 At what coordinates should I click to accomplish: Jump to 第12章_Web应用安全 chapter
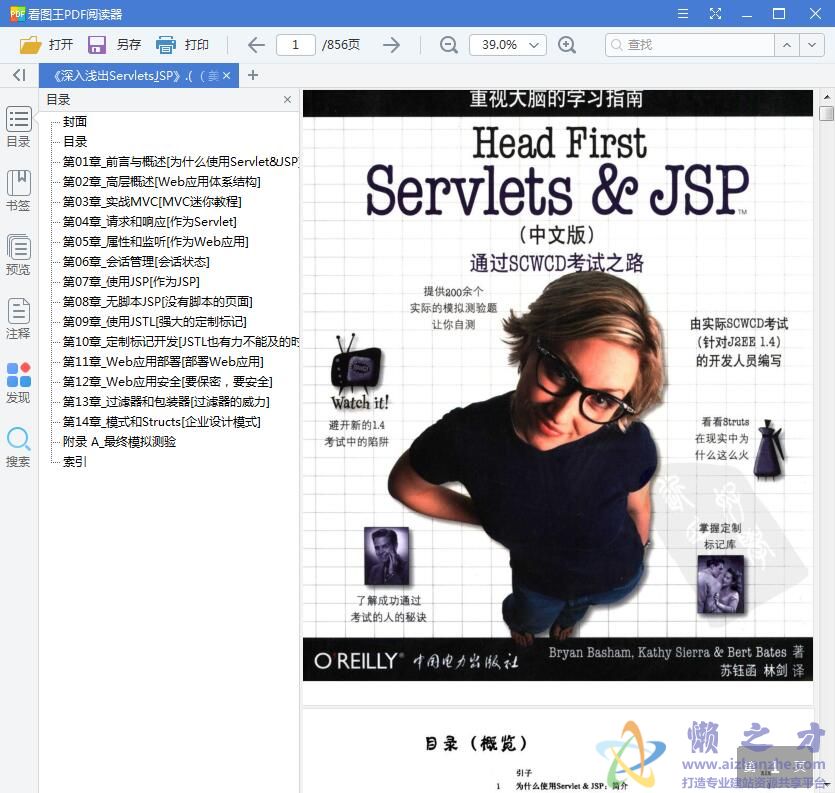[168, 382]
